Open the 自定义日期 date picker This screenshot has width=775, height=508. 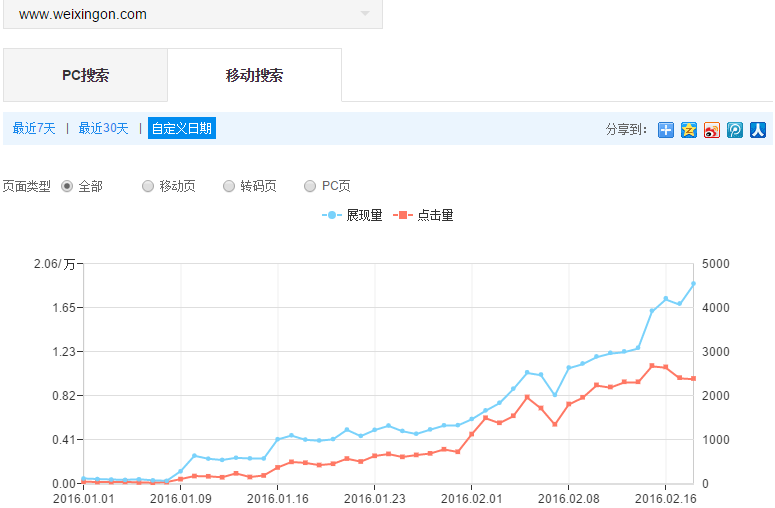click(x=182, y=128)
